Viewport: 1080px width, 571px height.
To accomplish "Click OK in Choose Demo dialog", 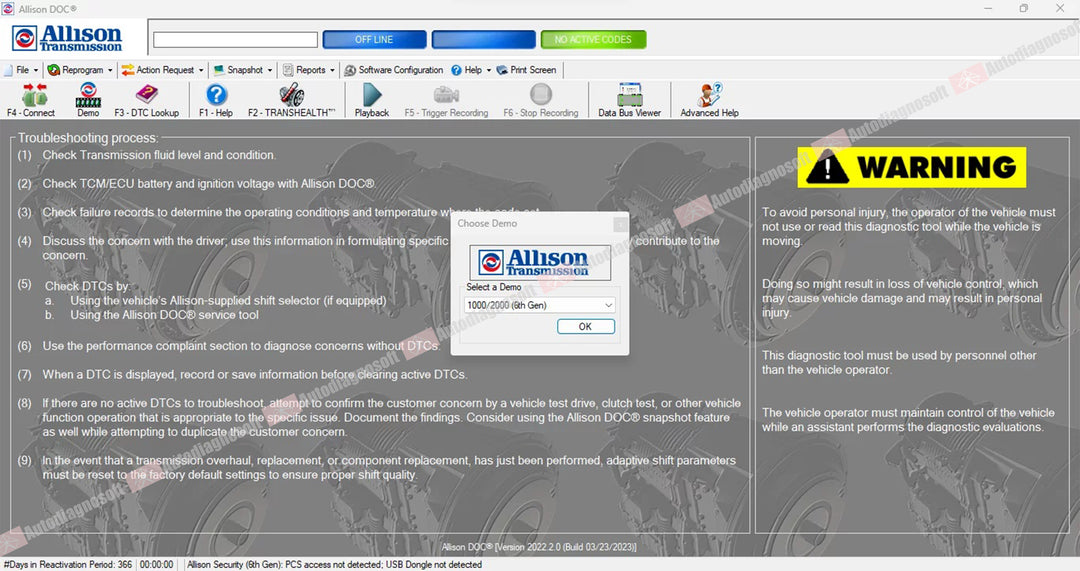I will (585, 326).
